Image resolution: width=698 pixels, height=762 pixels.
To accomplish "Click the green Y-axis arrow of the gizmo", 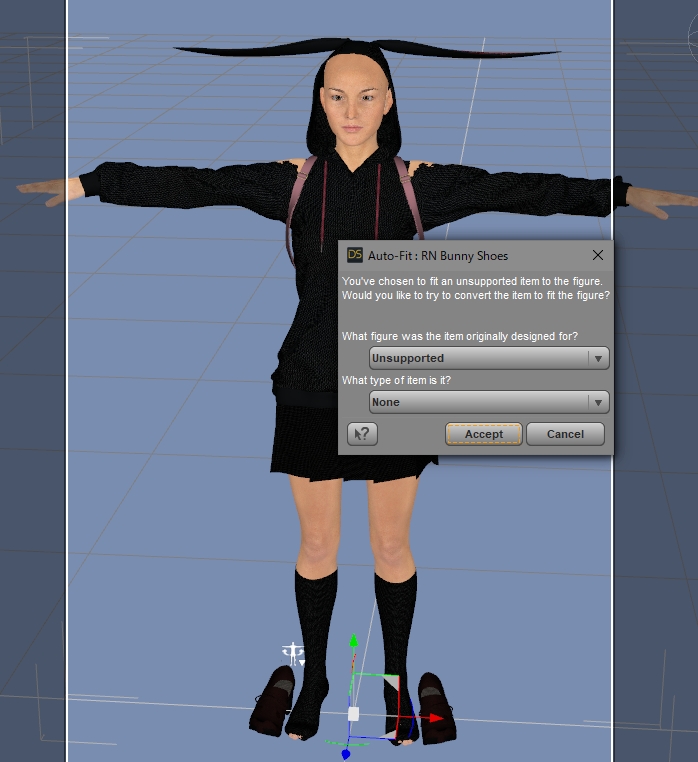I will (354, 641).
